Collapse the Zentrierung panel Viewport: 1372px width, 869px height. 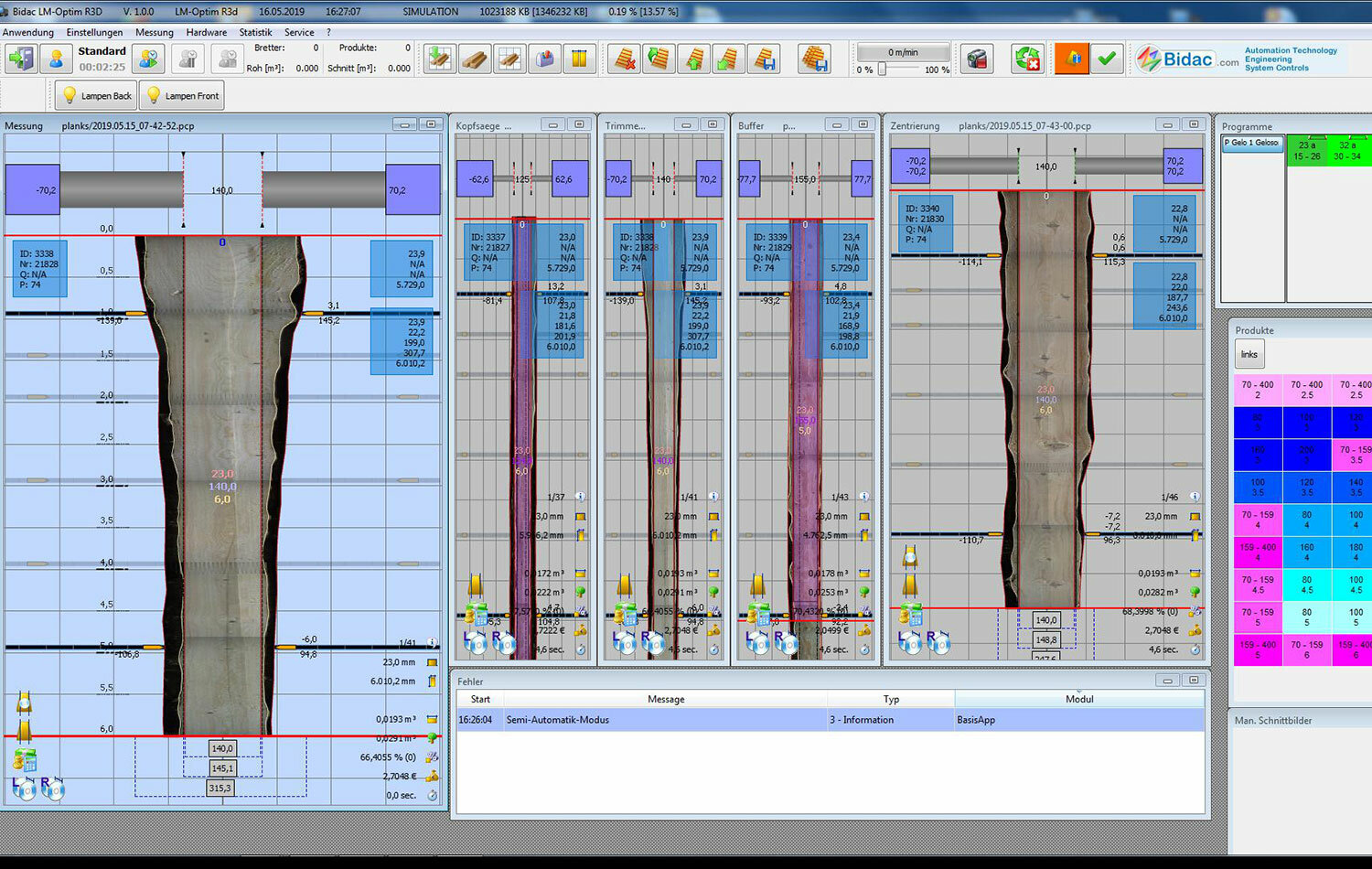1168,124
